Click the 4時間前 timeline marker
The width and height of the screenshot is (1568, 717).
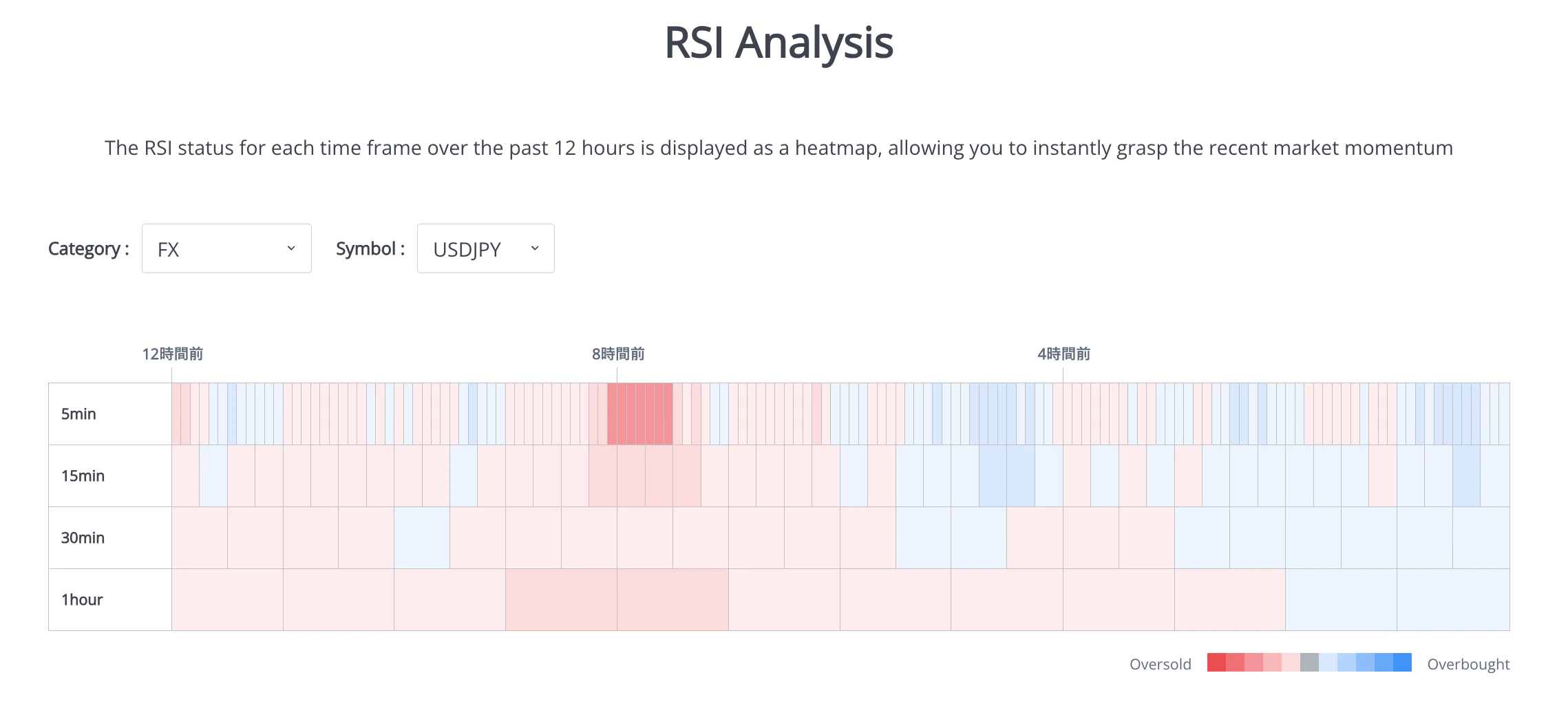pos(1063,354)
